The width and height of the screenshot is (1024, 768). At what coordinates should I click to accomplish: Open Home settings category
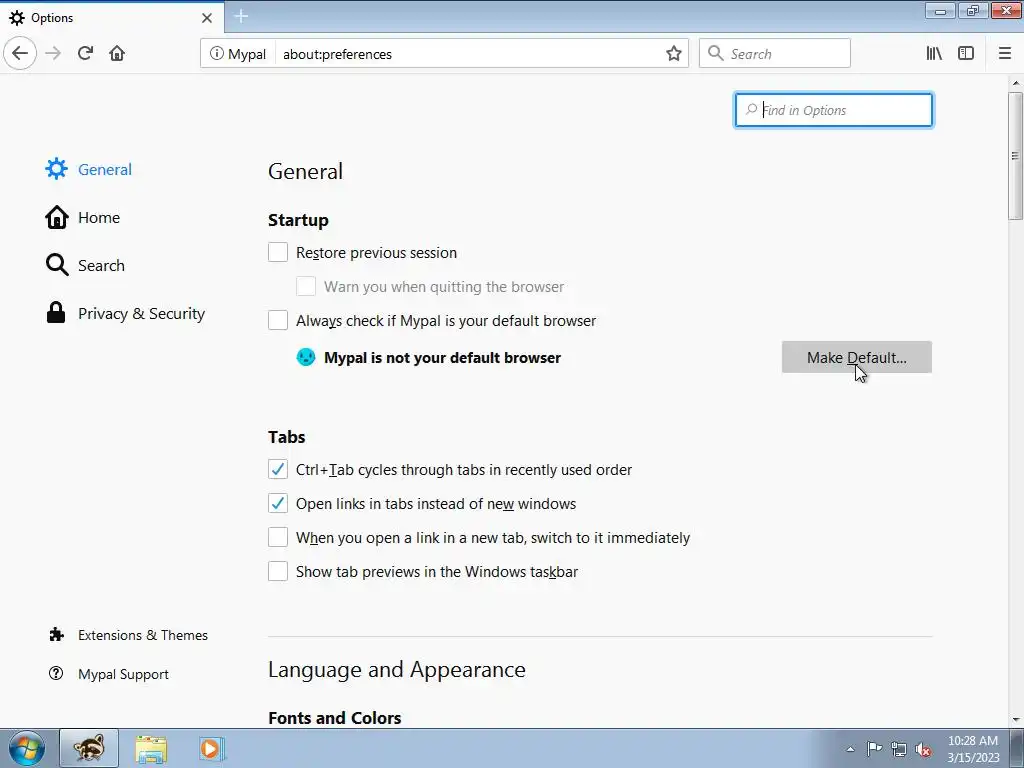pyautogui.click(x=83, y=217)
